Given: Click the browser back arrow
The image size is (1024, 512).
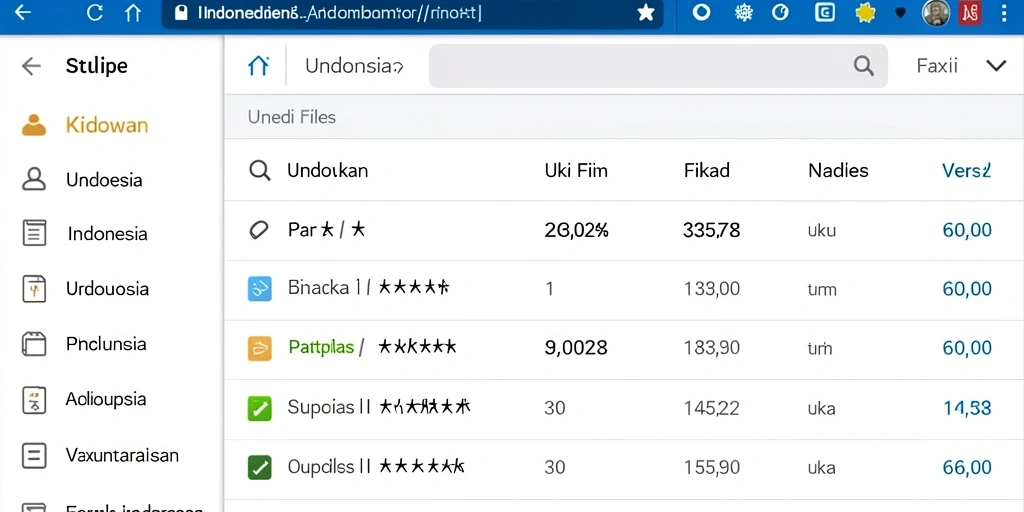Looking at the screenshot, I should click(23, 13).
